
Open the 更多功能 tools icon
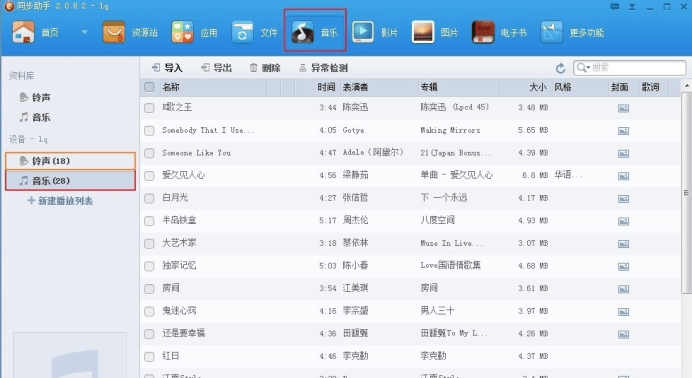coord(552,32)
